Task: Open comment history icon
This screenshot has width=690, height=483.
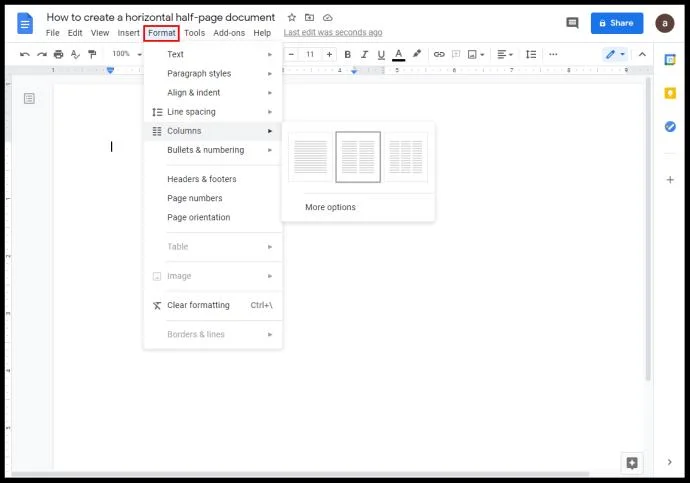Action: click(572, 23)
